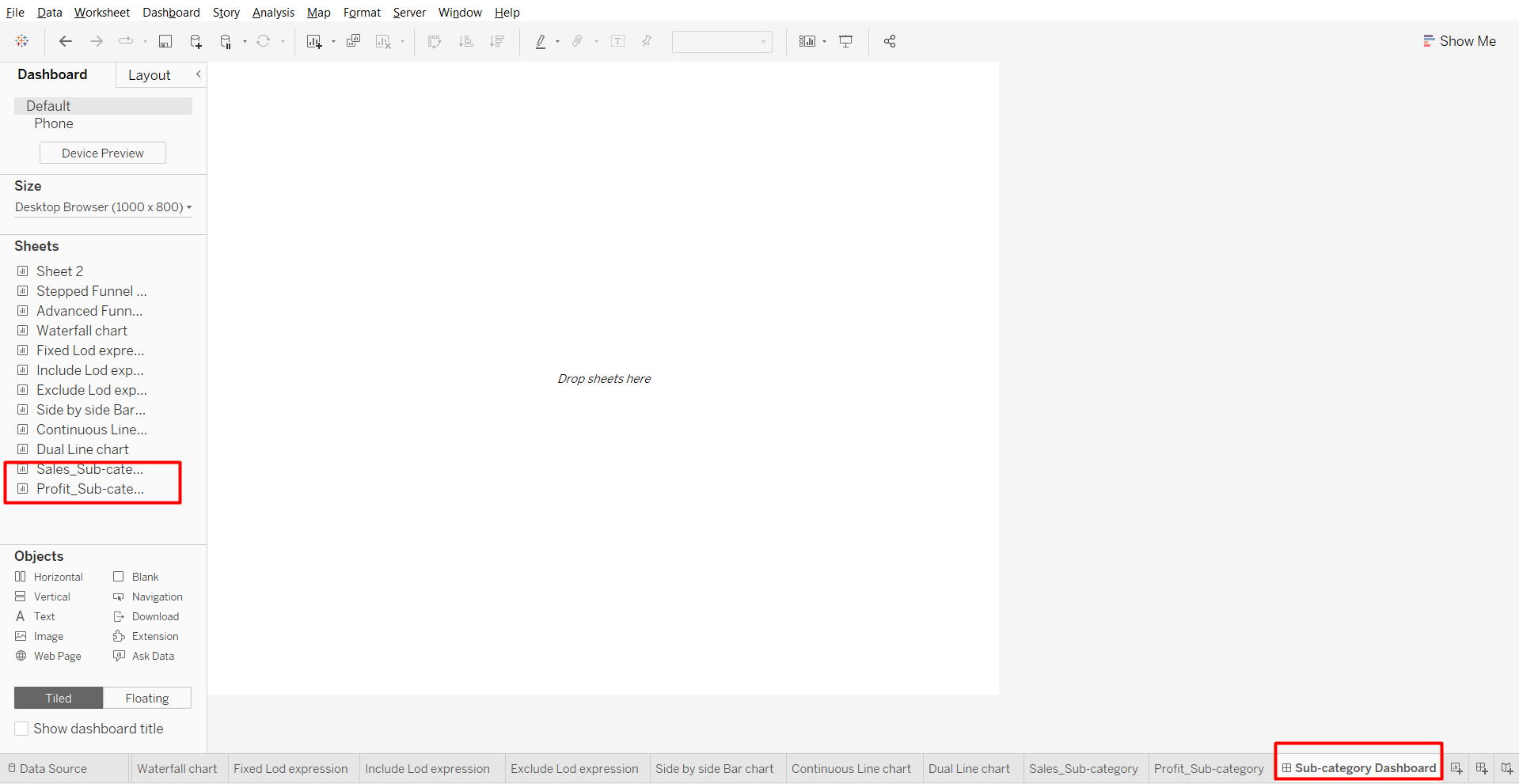1519x784 pixels.
Task: Click the Show mark labels icon
Action: click(x=618, y=41)
